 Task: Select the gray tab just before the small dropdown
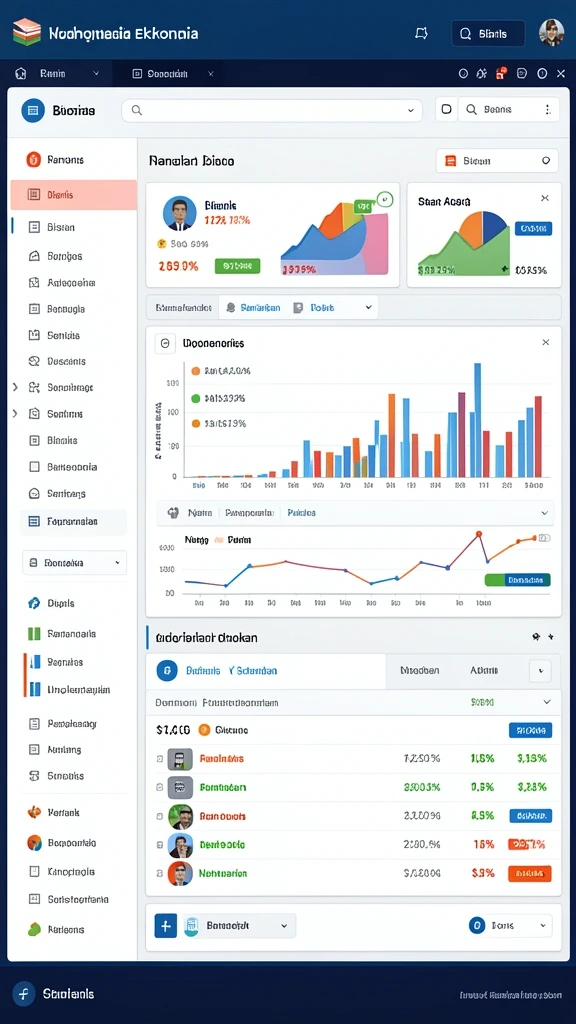(x=484, y=671)
